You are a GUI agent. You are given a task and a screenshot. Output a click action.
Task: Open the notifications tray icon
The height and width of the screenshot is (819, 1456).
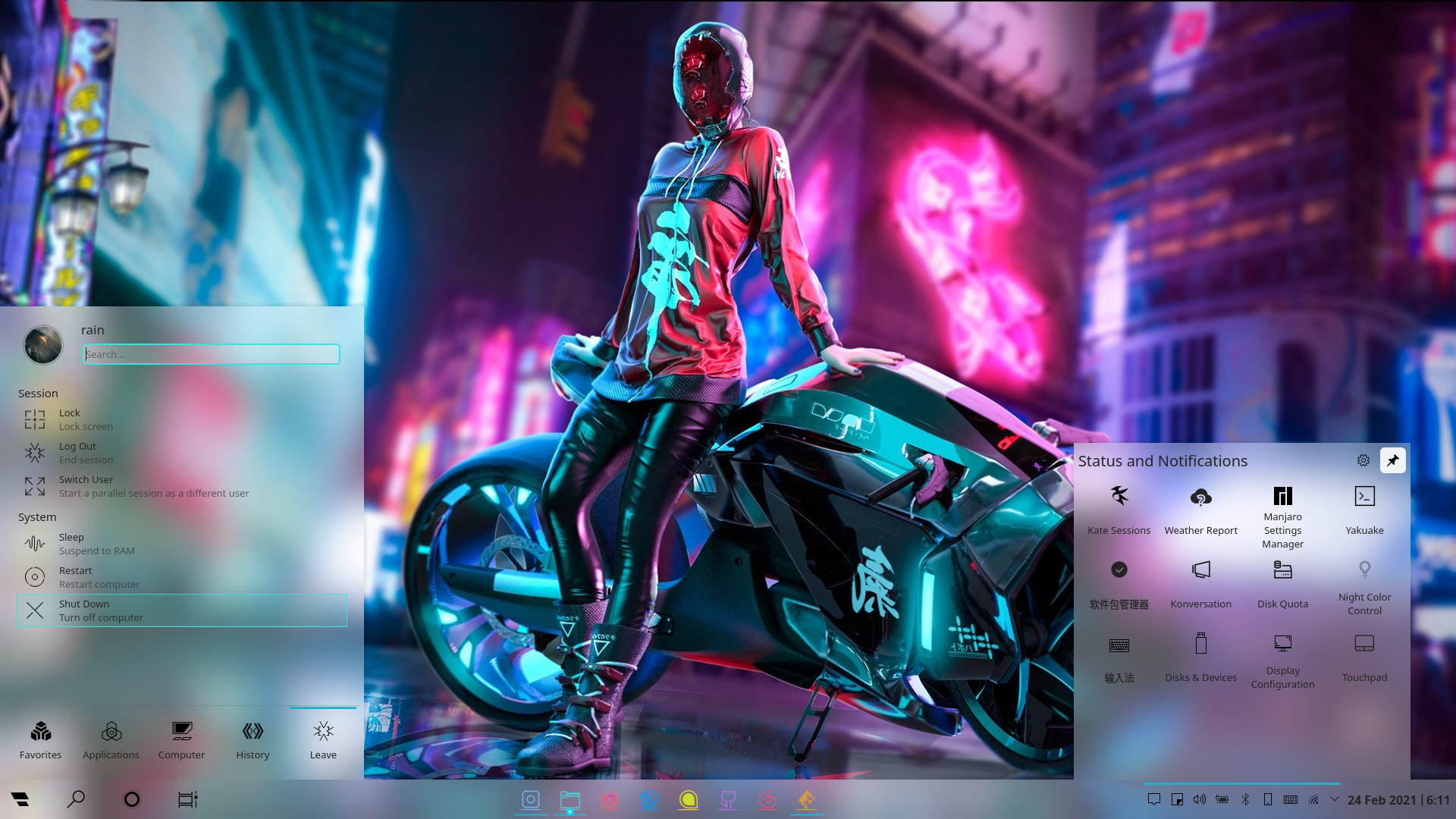[x=1154, y=799]
